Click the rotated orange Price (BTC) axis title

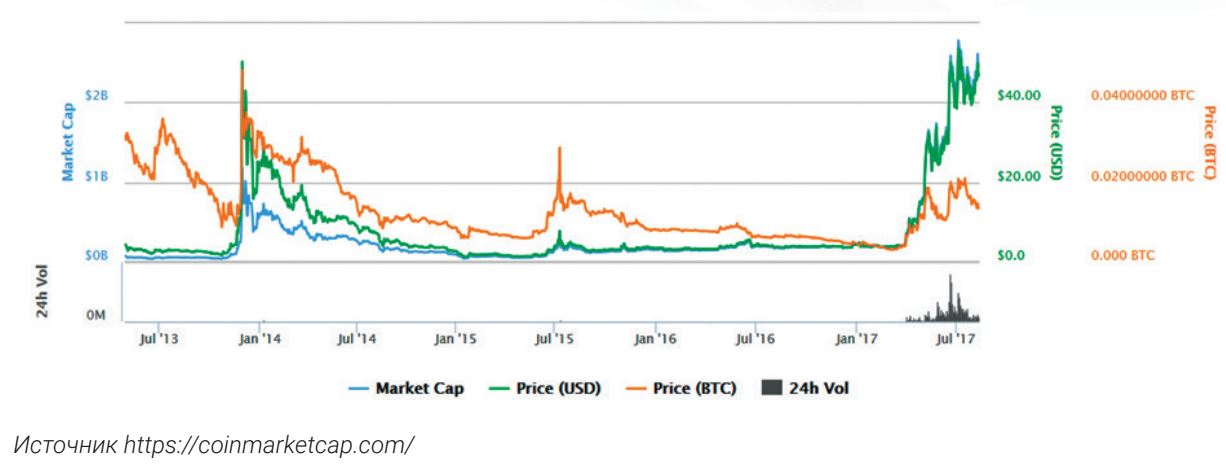[x=1208, y=143]
